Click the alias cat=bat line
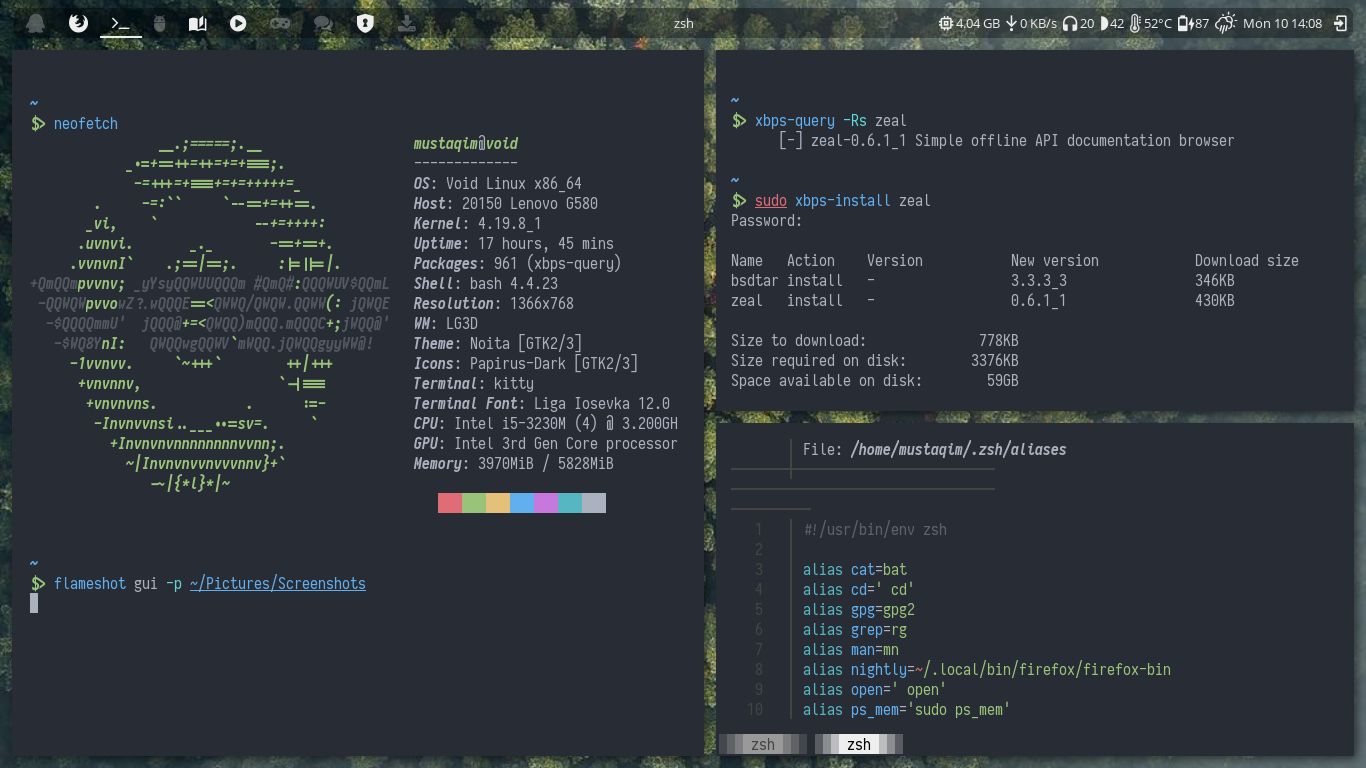This screenshot has width=1366, height=768. click(x=855, y=570)
